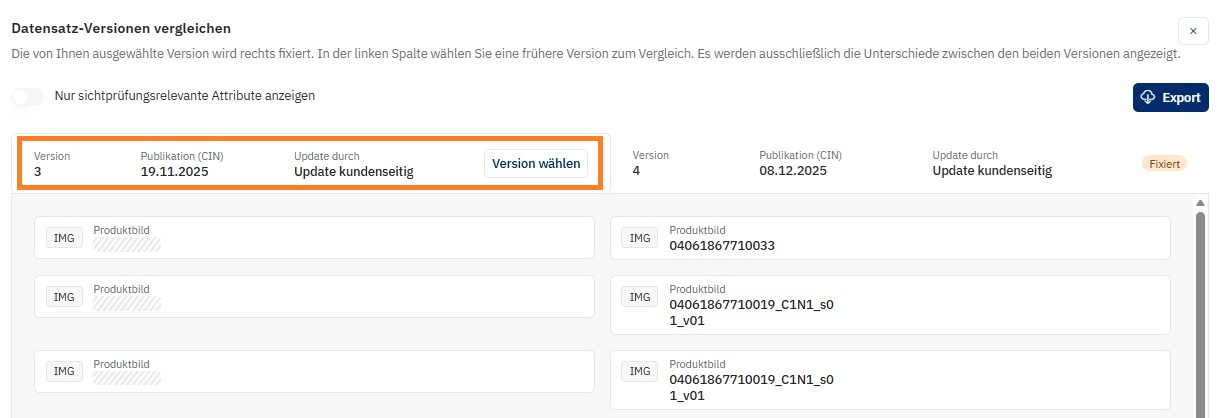
Task: Click the scroll up arrow of the comparison list
Action: (1201, 204)
